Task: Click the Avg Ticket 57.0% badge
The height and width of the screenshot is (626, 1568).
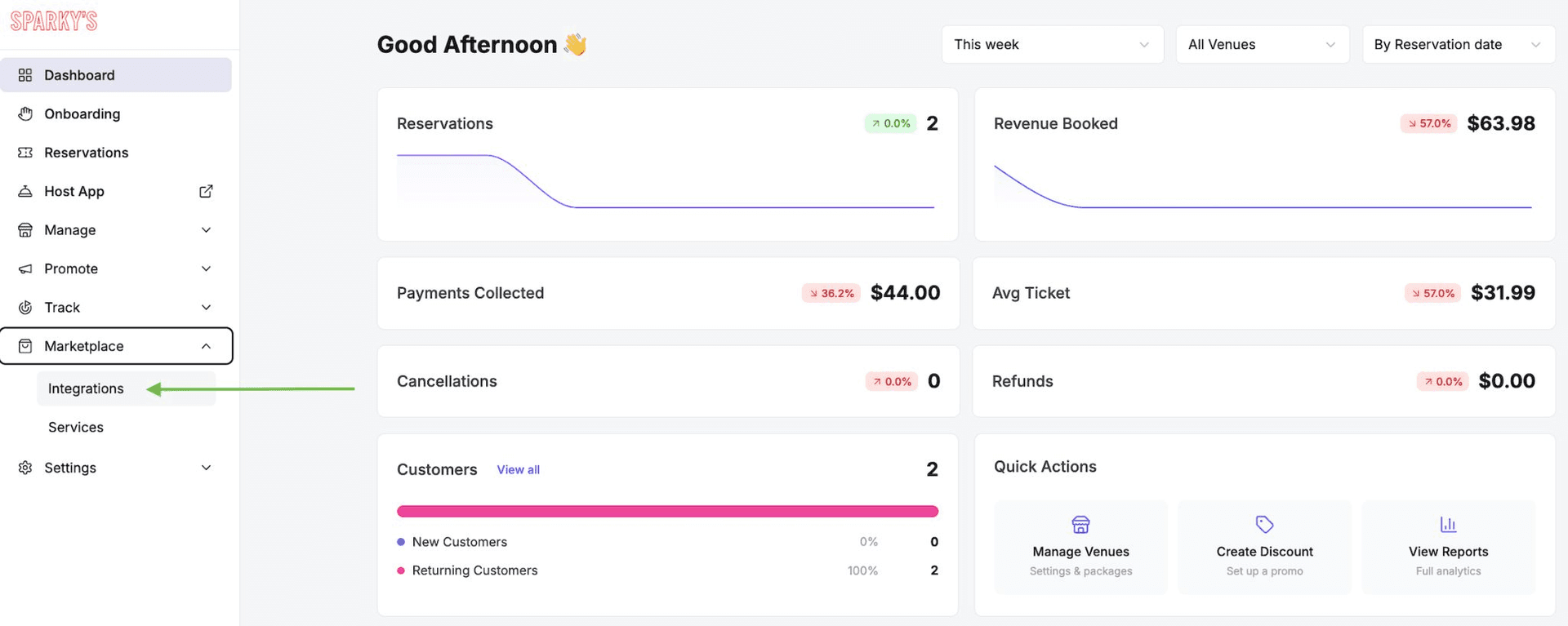Action: click(1432, 293)
